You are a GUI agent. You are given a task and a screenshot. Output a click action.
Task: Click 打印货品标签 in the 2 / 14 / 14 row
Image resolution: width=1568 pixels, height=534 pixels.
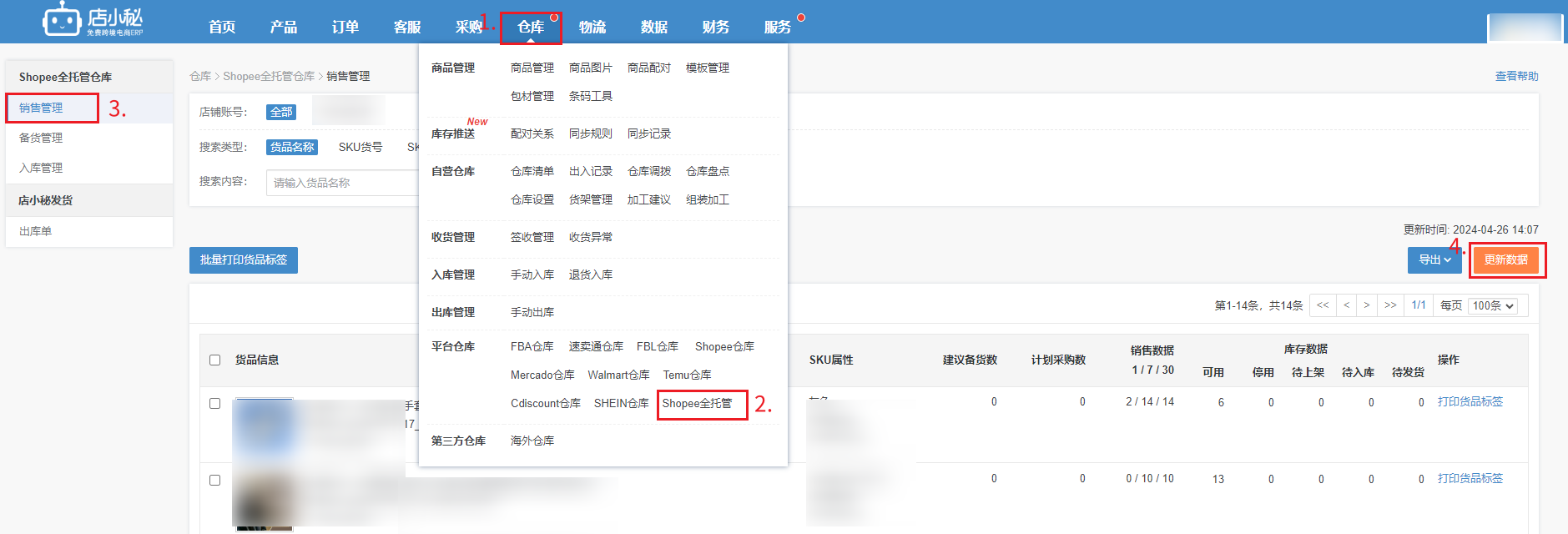1470,401
